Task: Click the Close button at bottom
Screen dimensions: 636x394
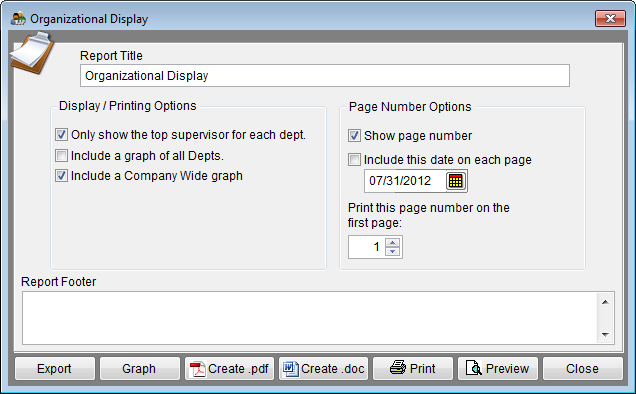Action: (x=582, y=368)
